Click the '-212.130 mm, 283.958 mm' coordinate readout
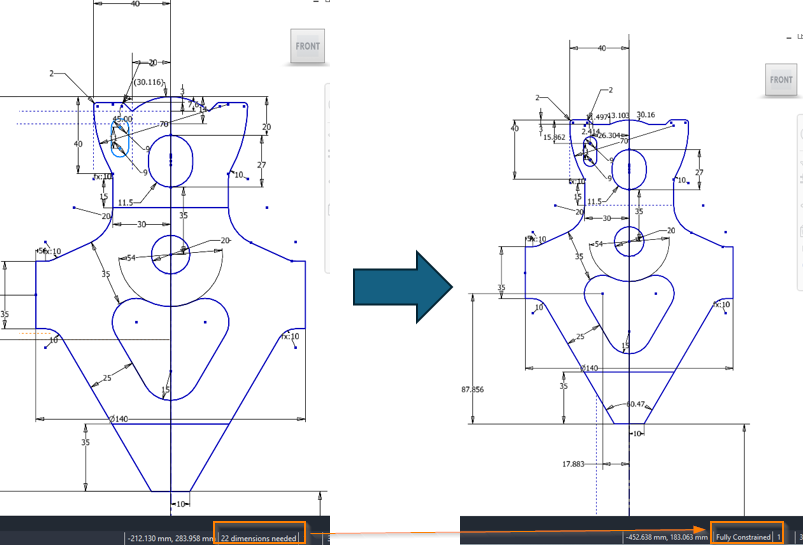803x545 pixels. coord(171,538)
